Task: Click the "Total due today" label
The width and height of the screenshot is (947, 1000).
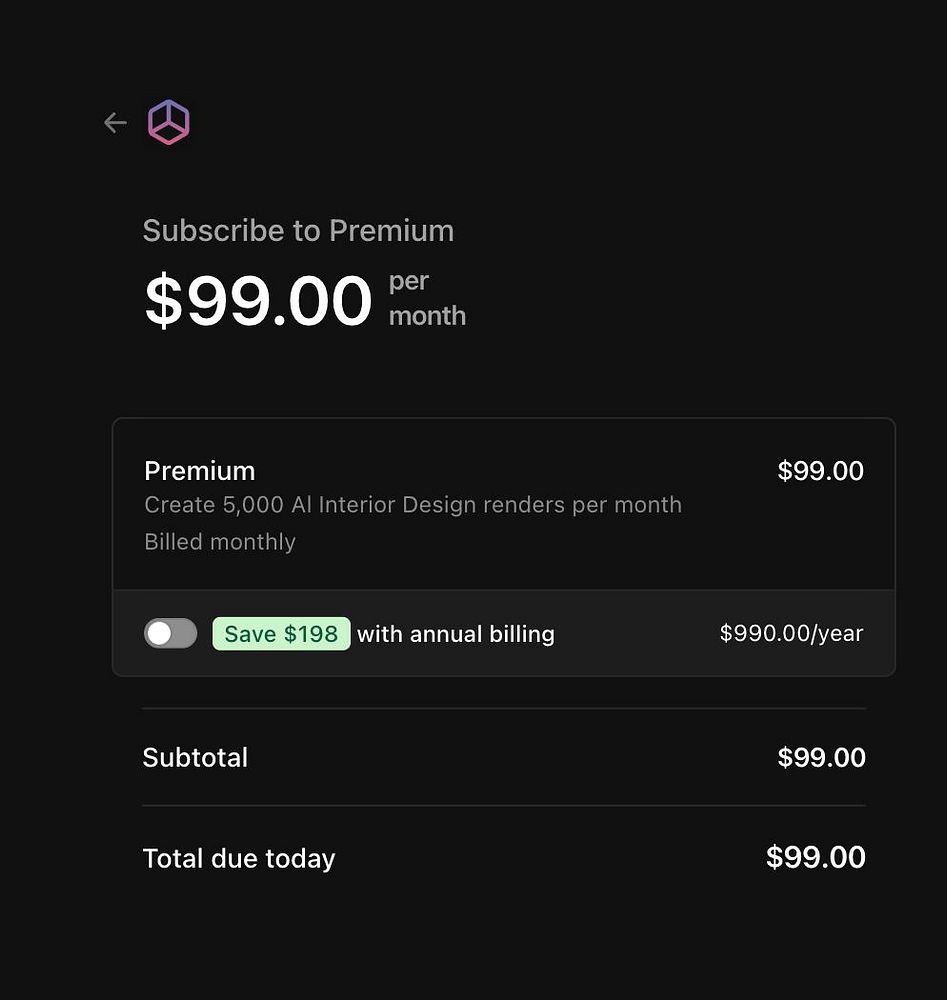Action: point(239,859)
